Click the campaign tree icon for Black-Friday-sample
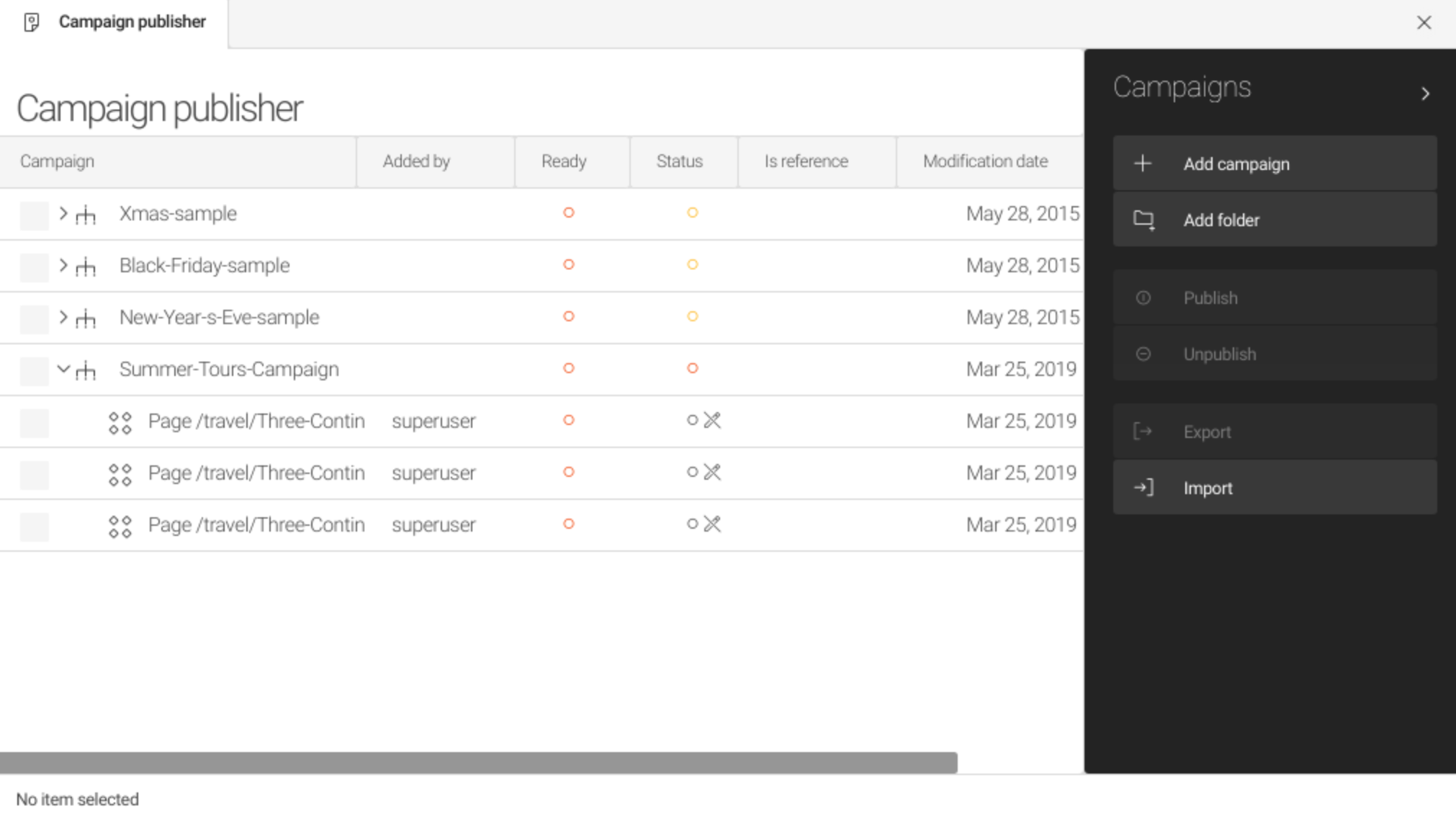 [x=86, y=266]
